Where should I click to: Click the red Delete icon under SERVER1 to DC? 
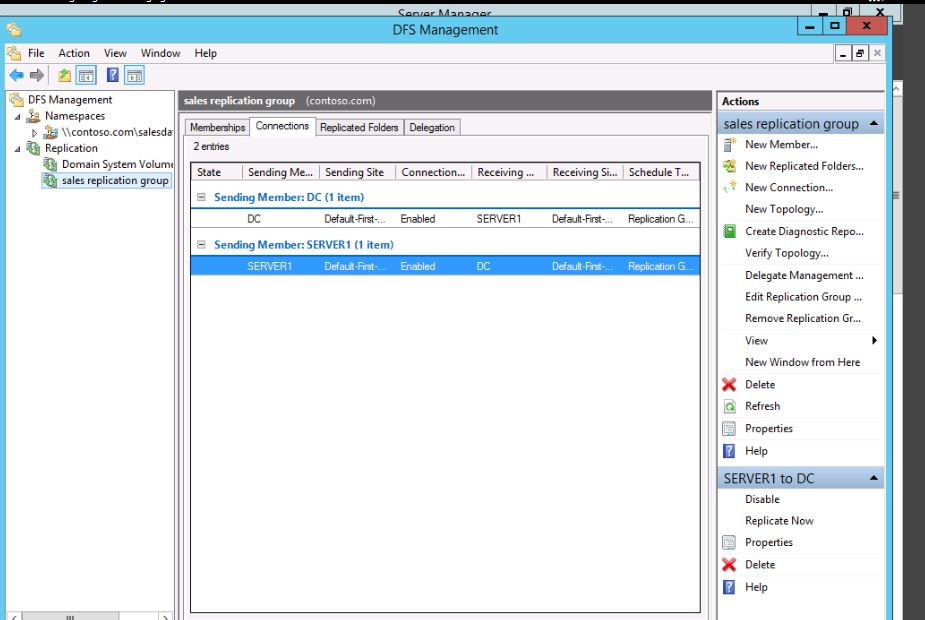click(730, 565)
